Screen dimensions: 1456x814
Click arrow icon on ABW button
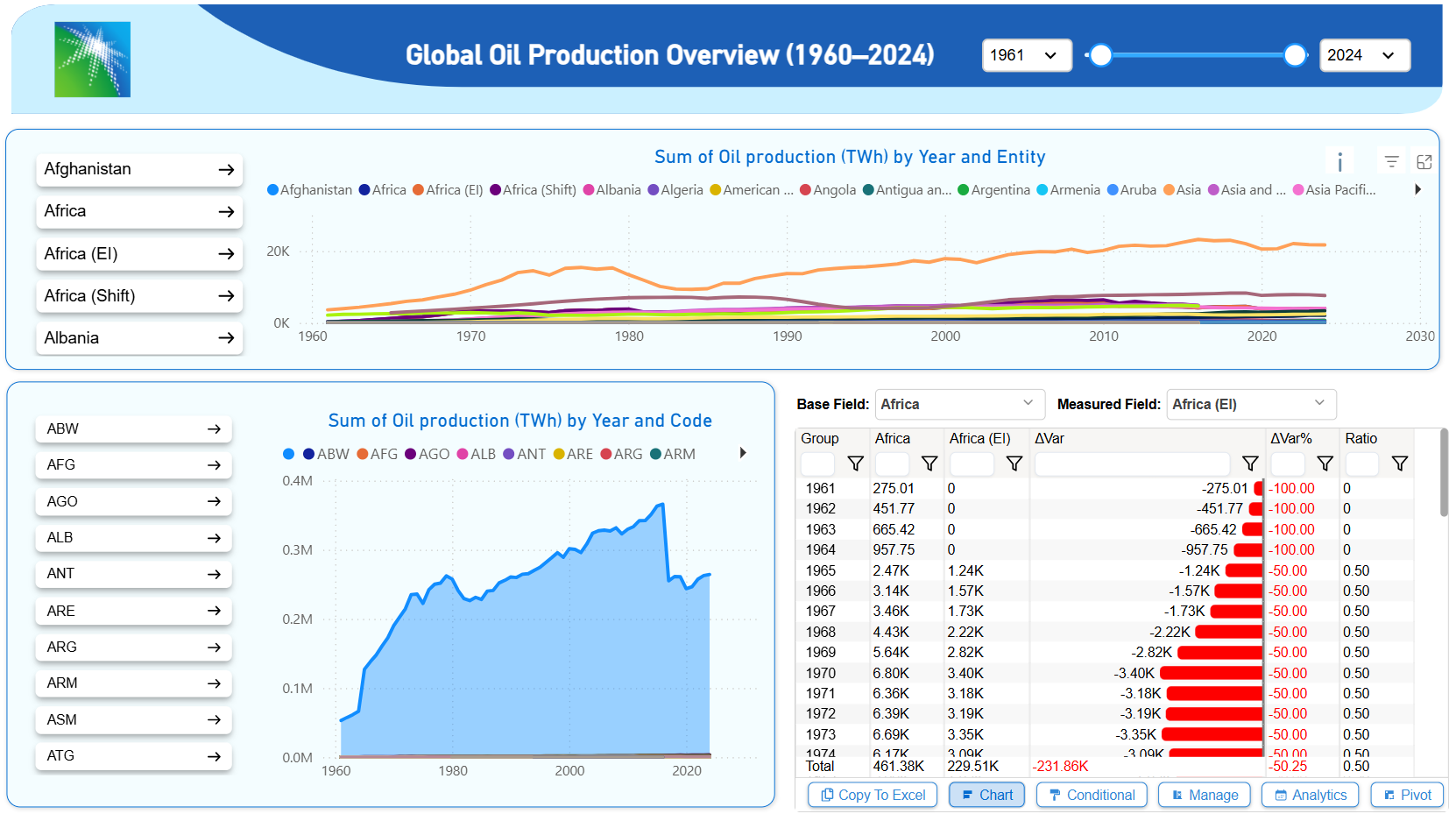pos(214,429)
